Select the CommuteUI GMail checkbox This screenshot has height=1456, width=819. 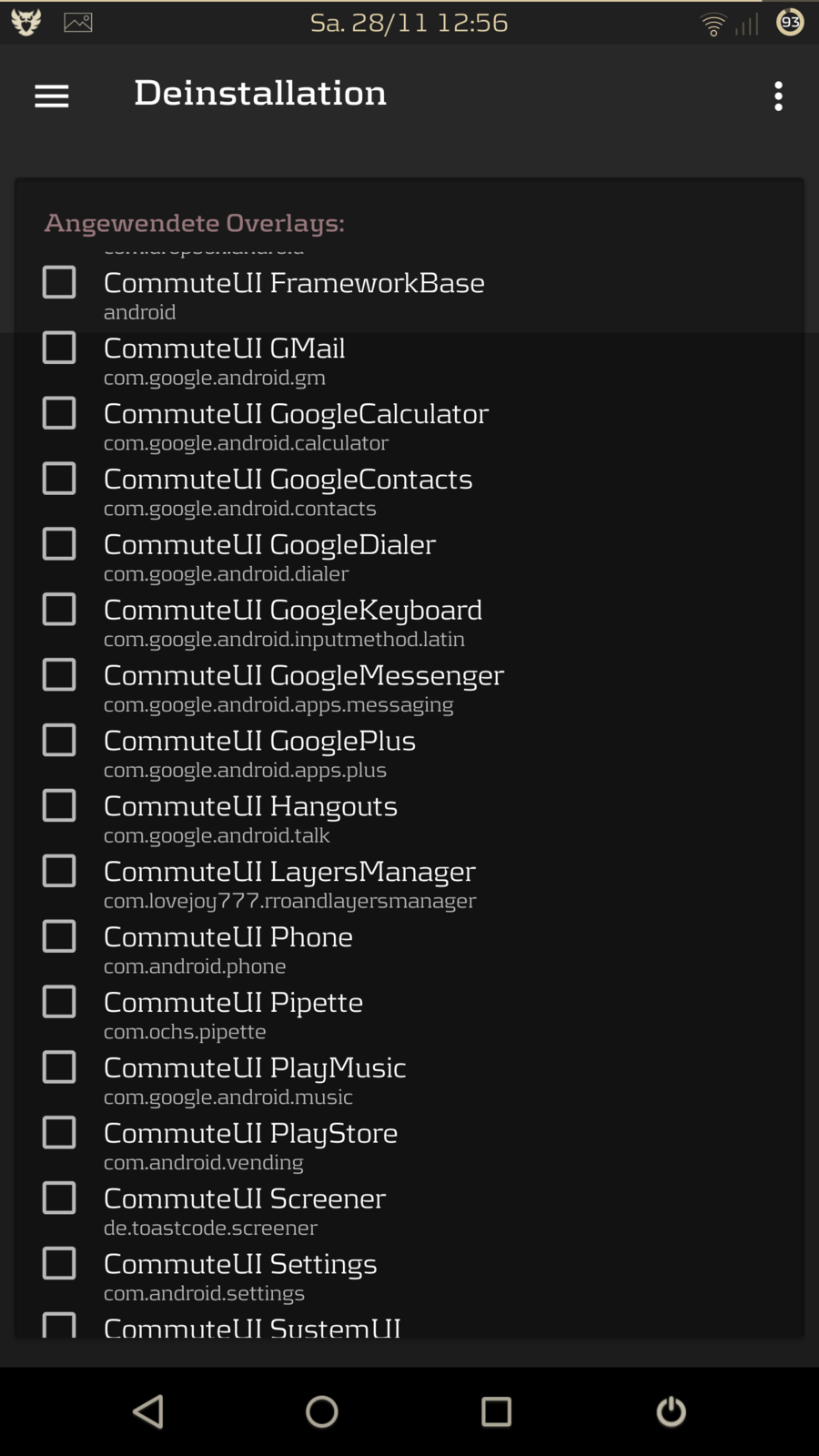click(x=59, y=348)
